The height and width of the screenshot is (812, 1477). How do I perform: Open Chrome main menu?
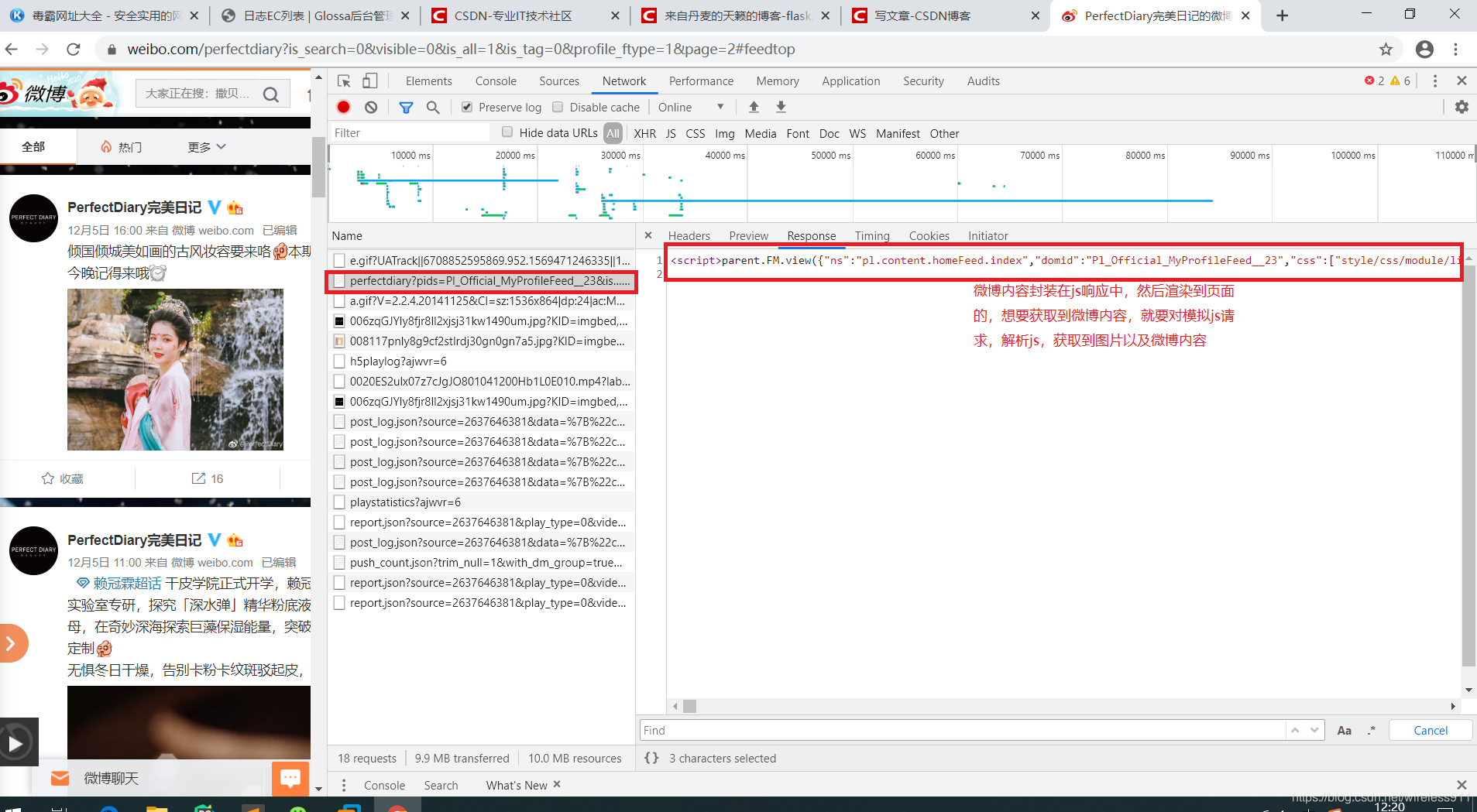1456,50
